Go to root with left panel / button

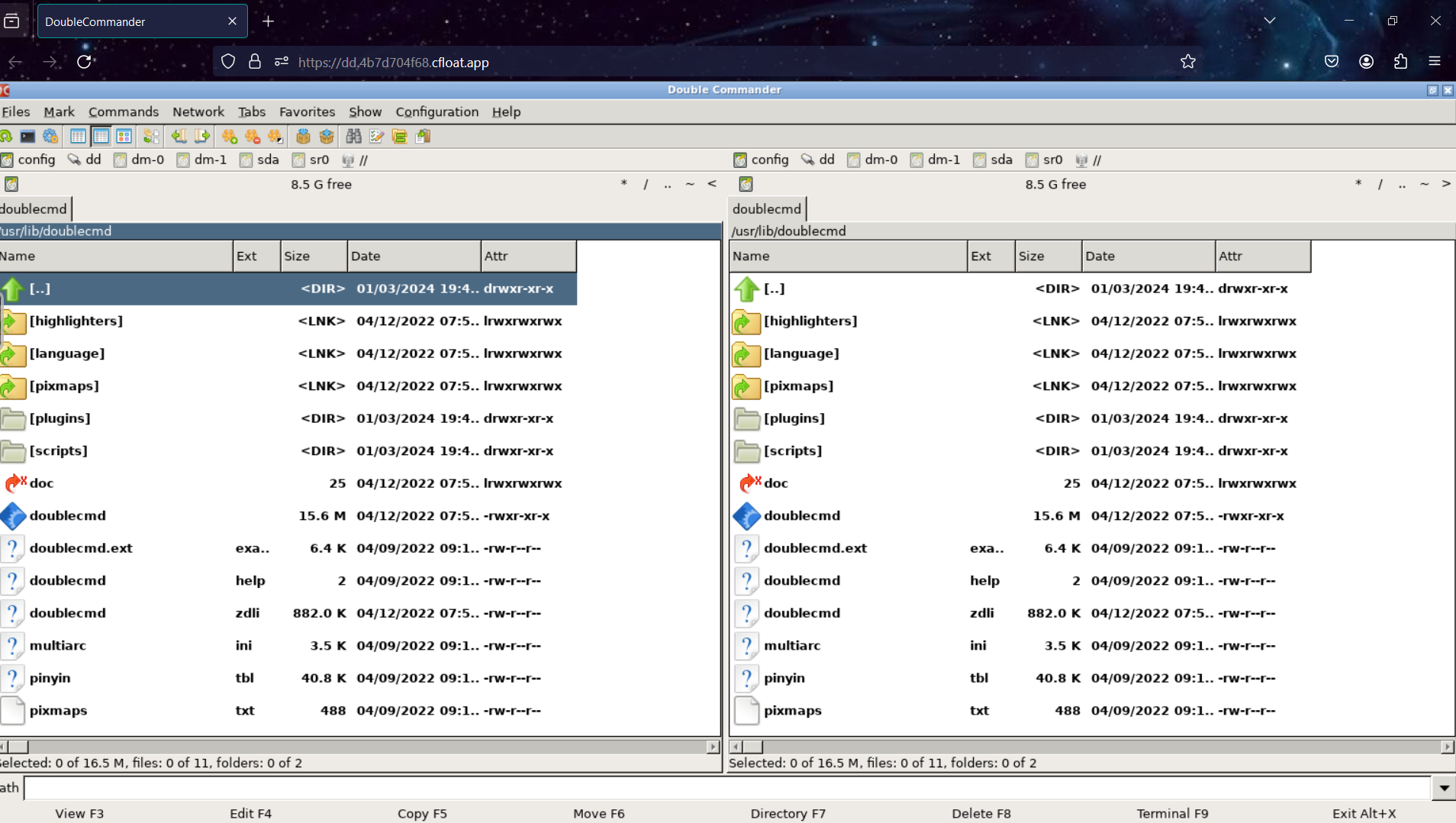[646, 184]
